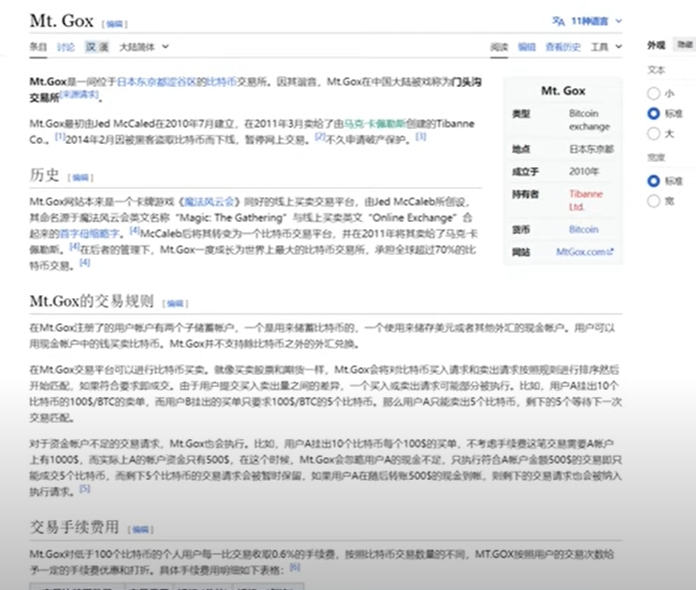Select the 大 text size radio
This screenshot has width=696, height=590.
[x=653, y=133]
